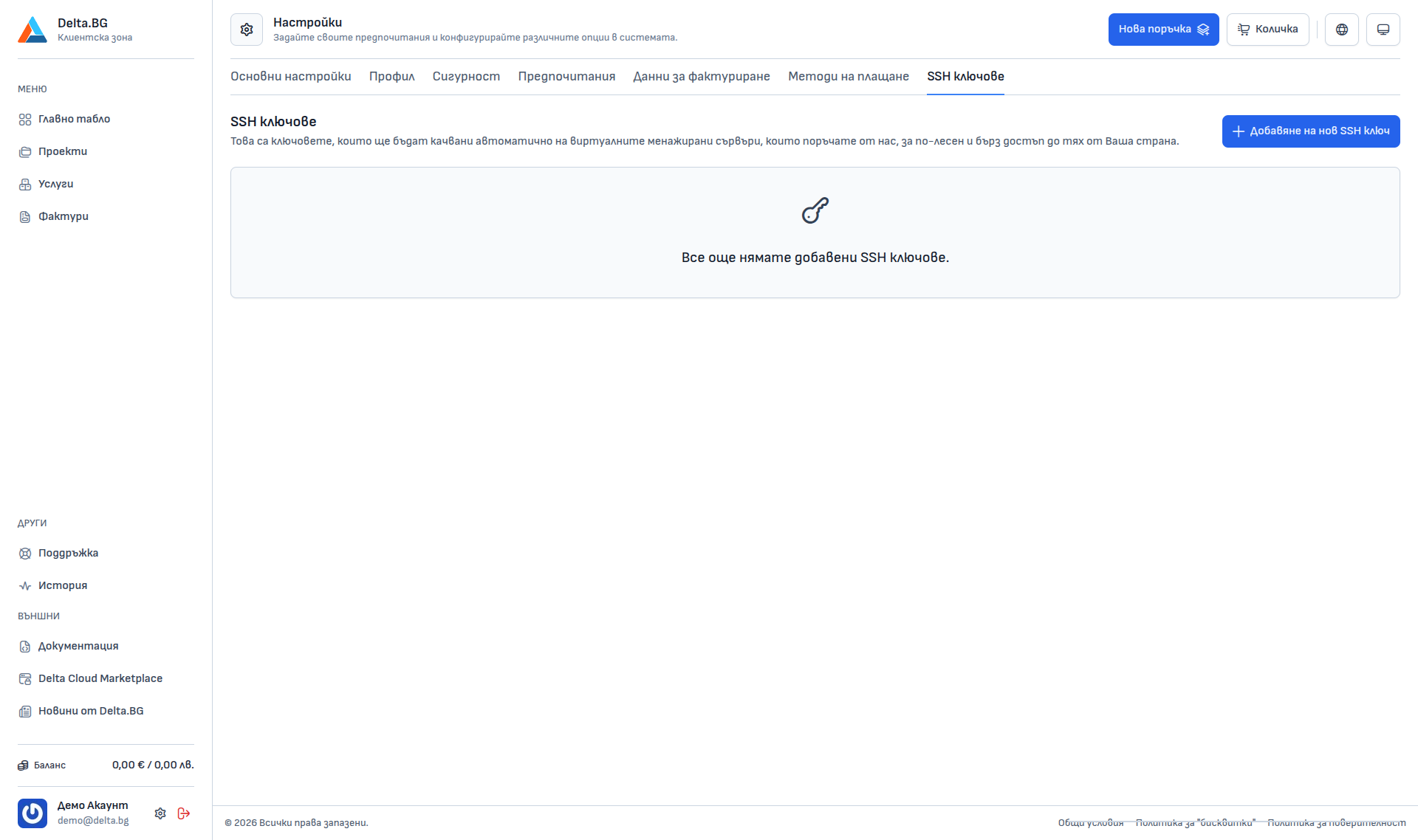Select the Методи на плащане tab

coord(848,77)
